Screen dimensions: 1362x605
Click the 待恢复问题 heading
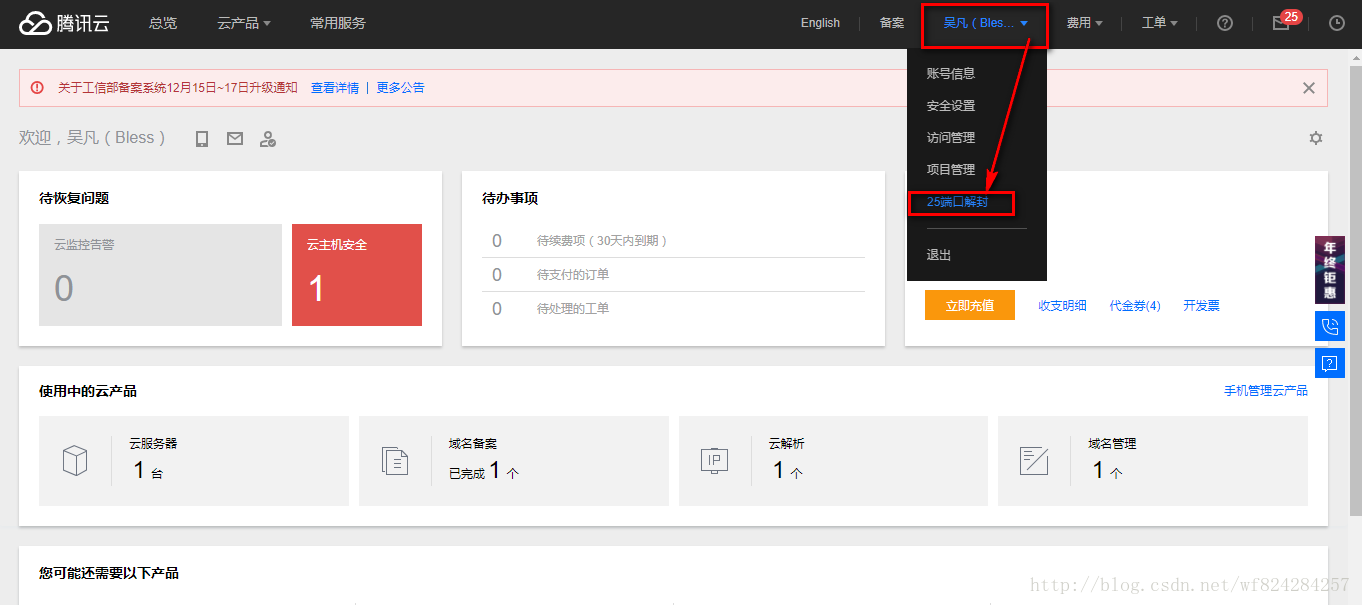tap(74, 198)
